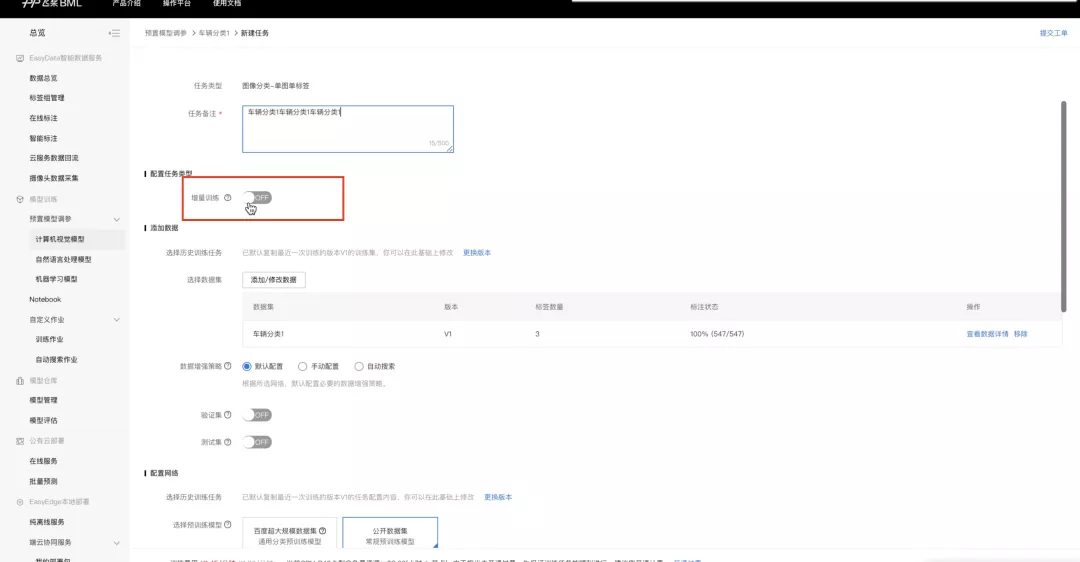Open 训练作业 in the sidebar
This screenshot has height=562, width=1080.
point(50,340)
